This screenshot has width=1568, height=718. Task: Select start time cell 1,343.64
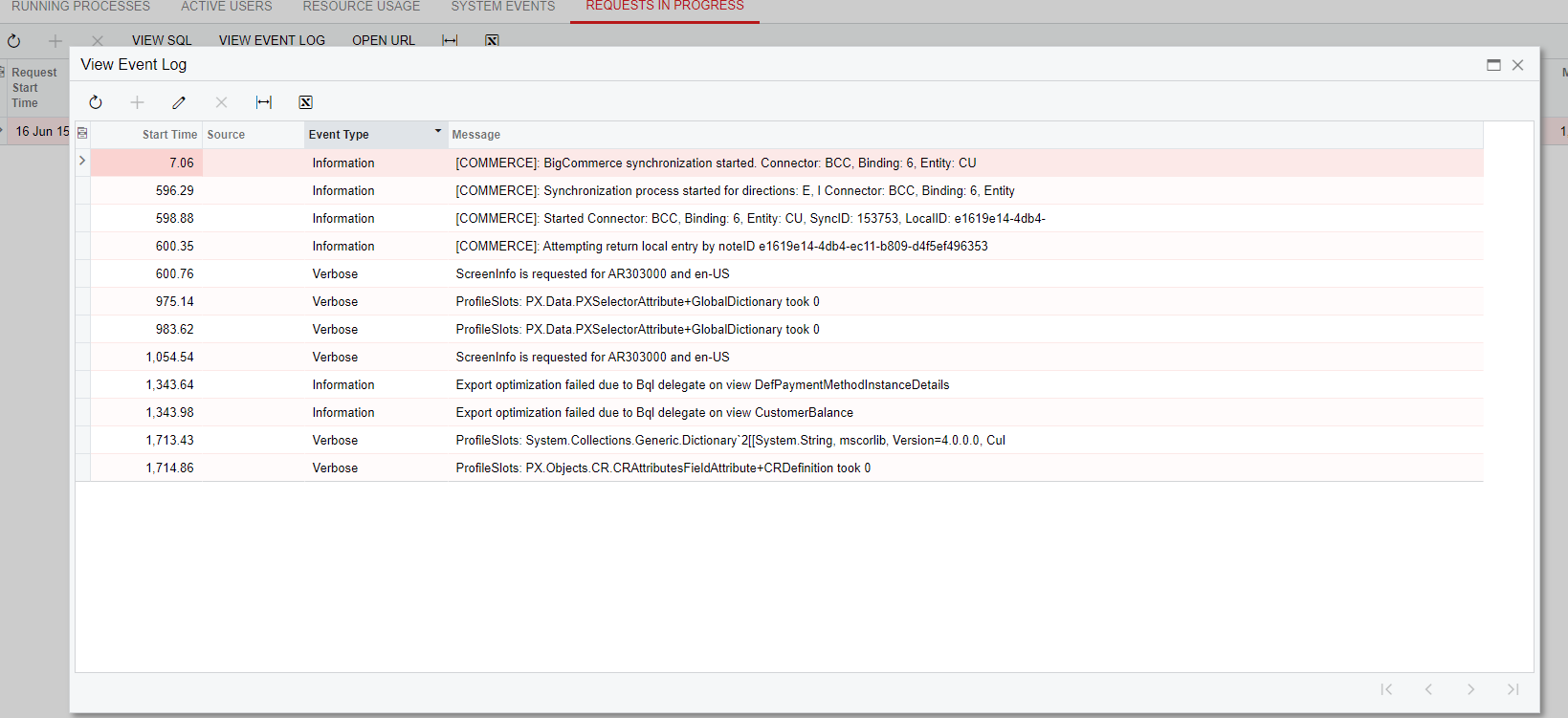[x=146, y=385]
